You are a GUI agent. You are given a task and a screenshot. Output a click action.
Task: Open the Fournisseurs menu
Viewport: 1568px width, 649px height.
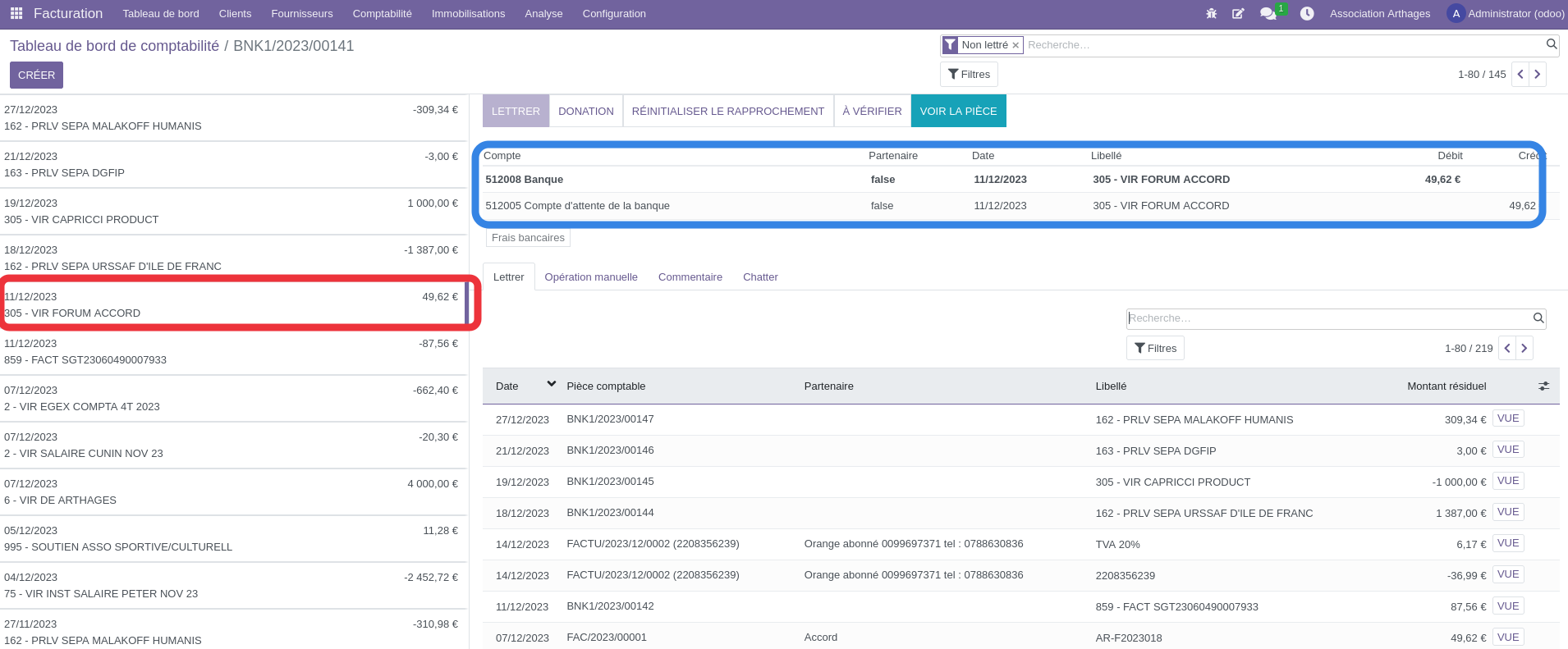click(302, 13)
